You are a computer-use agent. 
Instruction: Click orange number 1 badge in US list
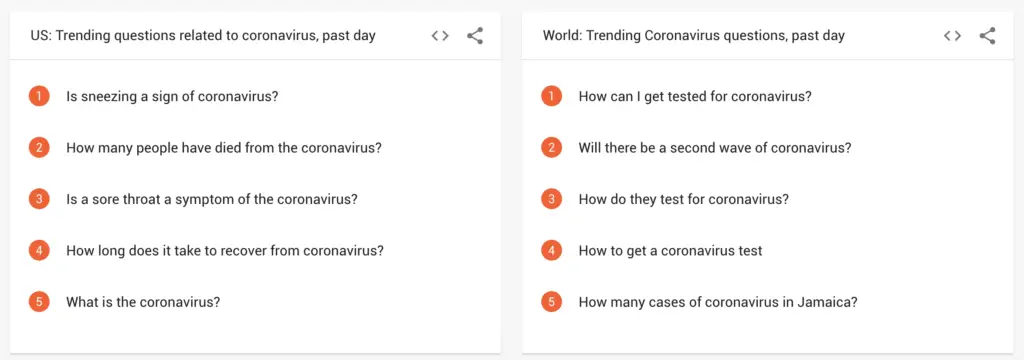[39, 97]
